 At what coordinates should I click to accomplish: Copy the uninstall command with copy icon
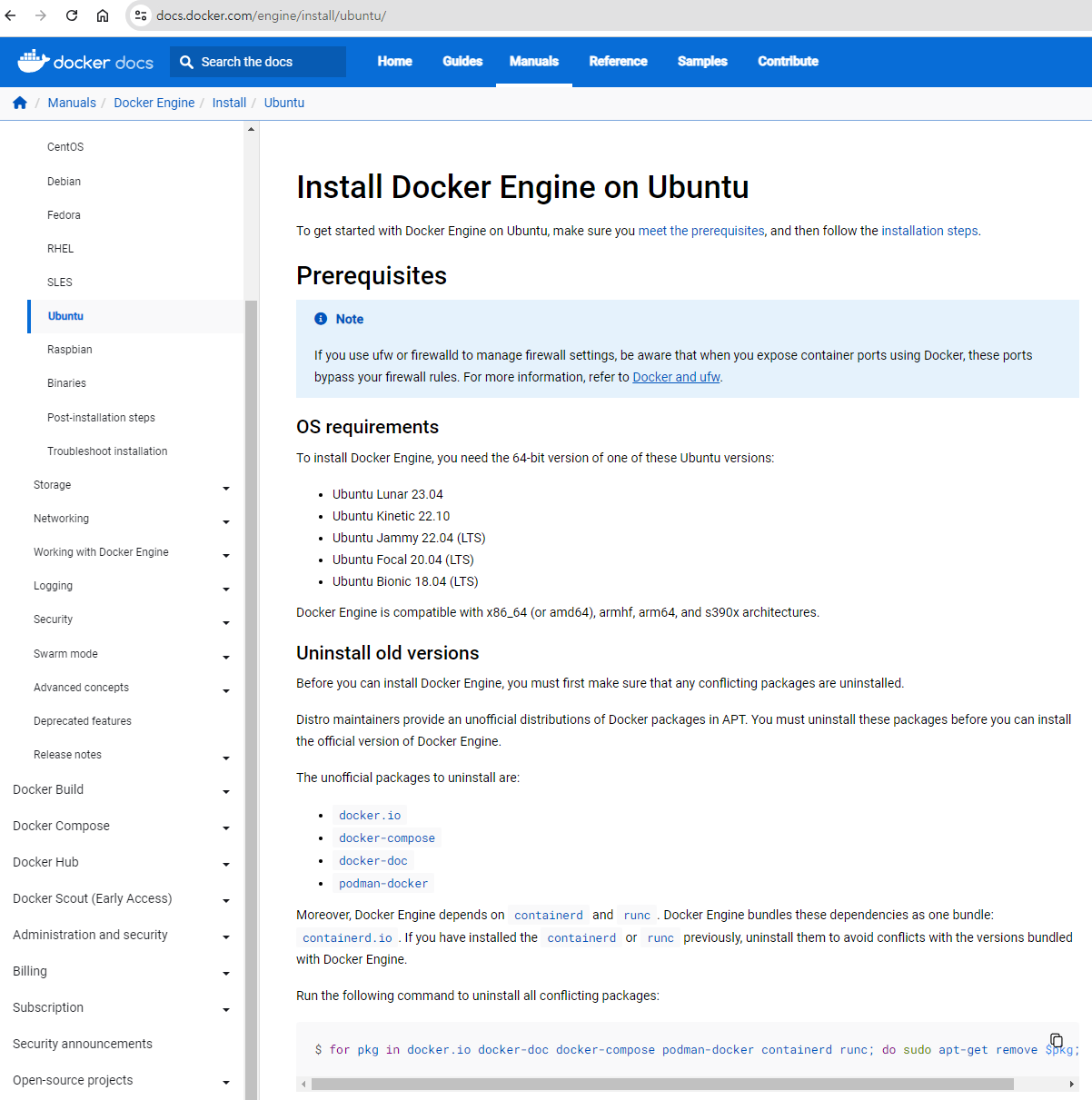(x=1056, y=1040)
